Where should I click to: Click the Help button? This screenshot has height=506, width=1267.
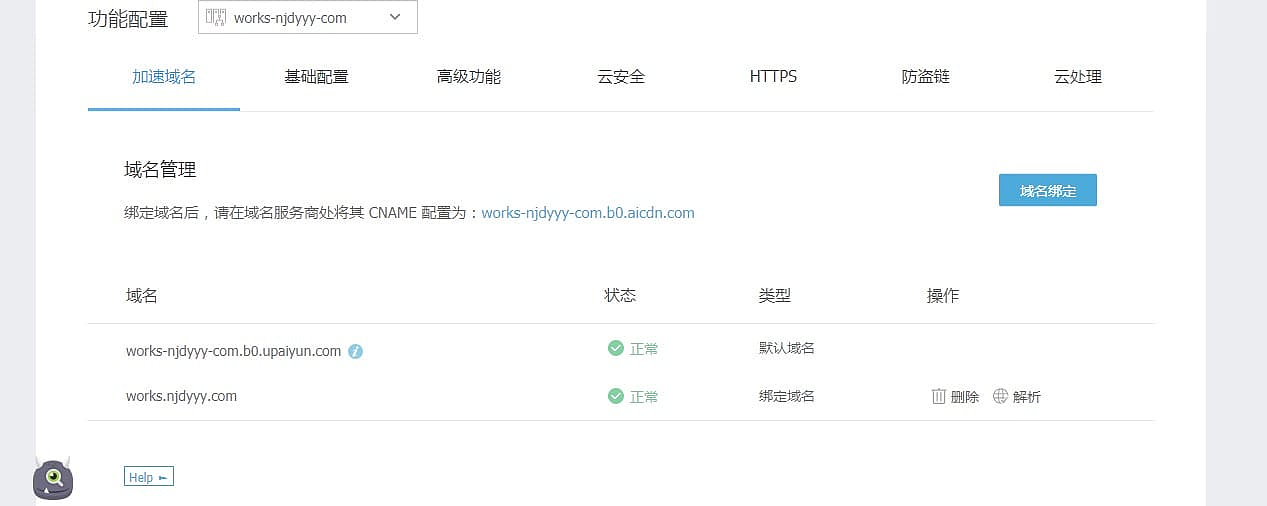[x=149, y=477]
